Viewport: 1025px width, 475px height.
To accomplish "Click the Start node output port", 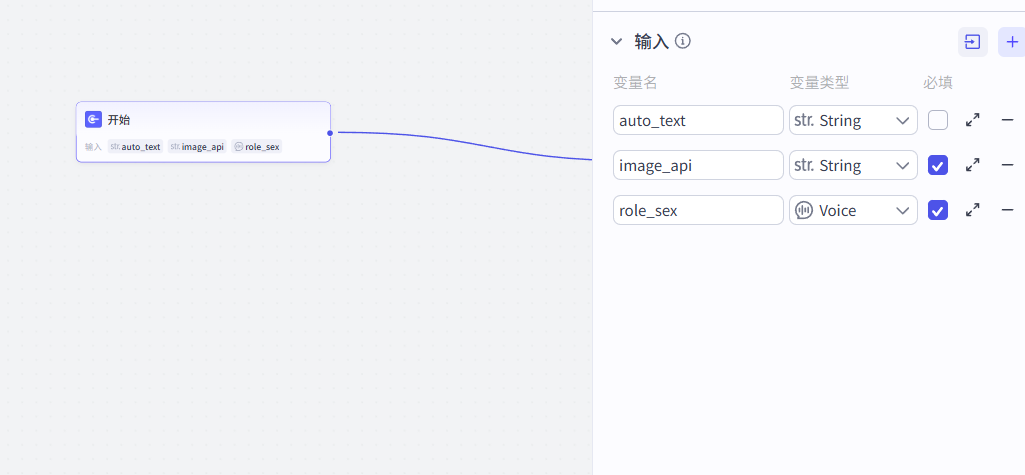I will click(x=330, y=132).
